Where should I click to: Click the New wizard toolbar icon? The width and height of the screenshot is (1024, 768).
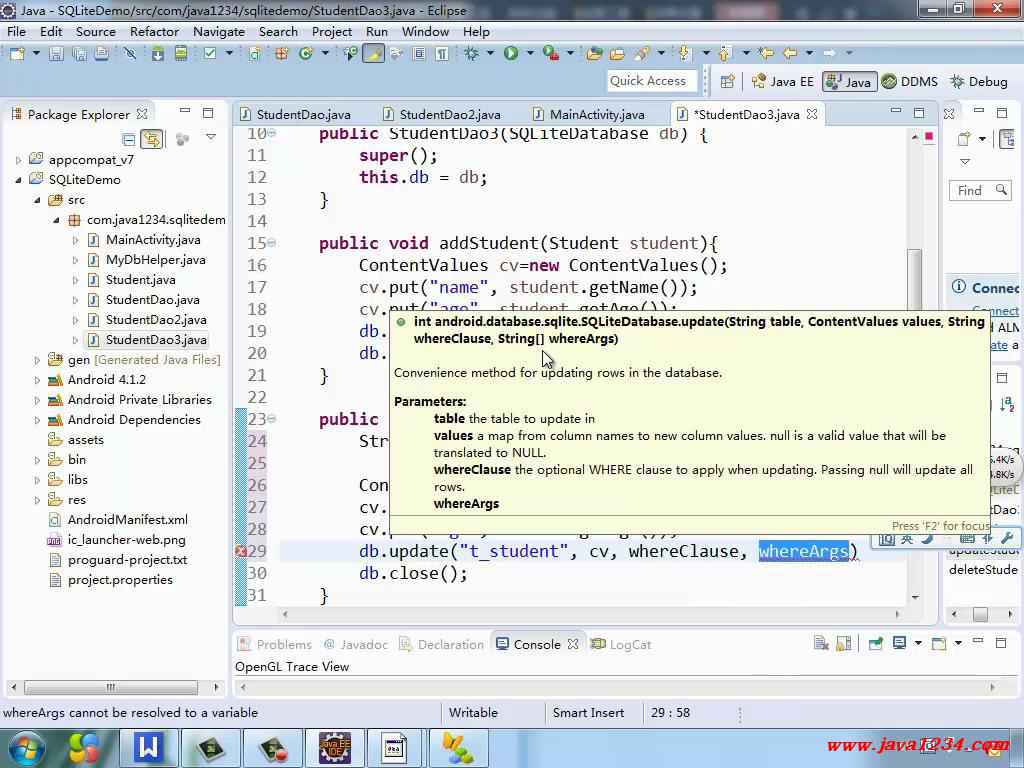coord(18,54)
